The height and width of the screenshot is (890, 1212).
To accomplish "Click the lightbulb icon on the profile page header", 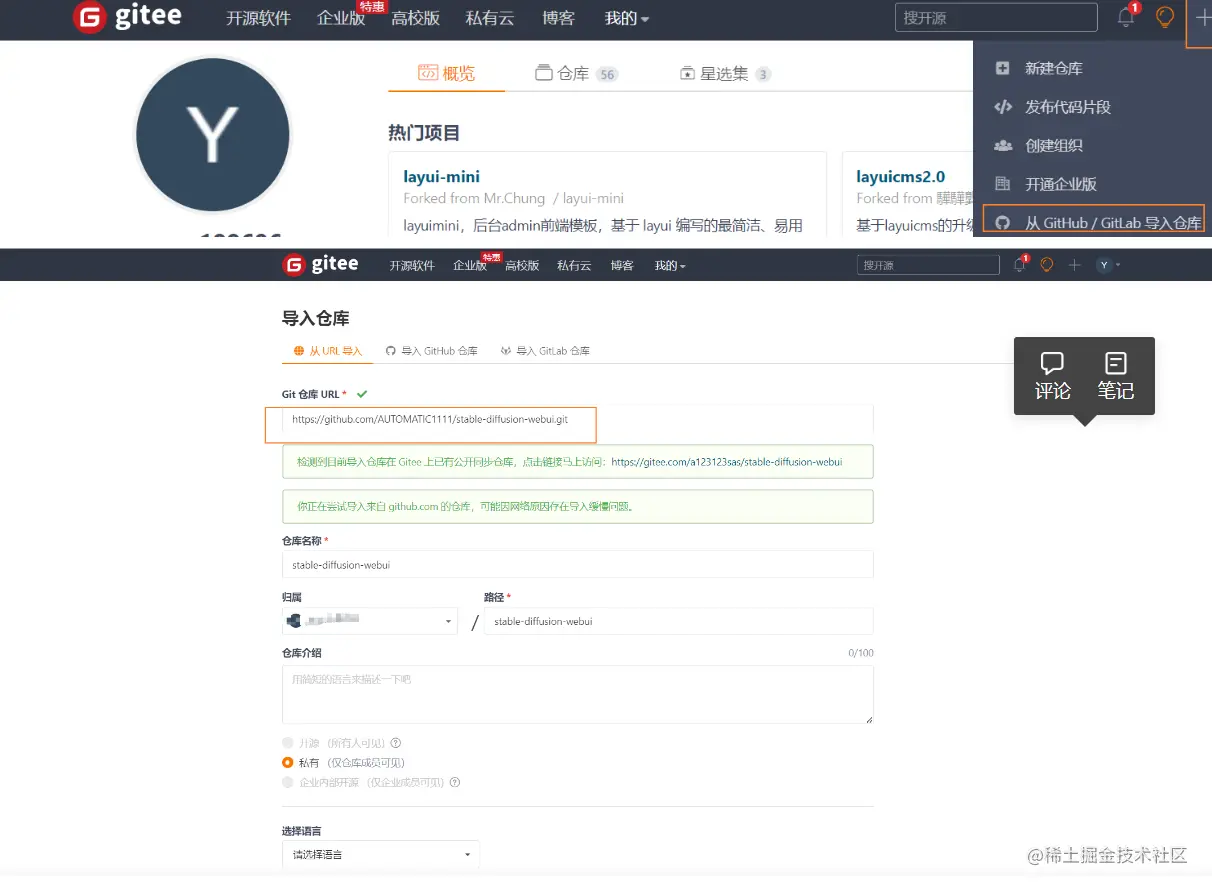I will click(x=1165, y=17).
